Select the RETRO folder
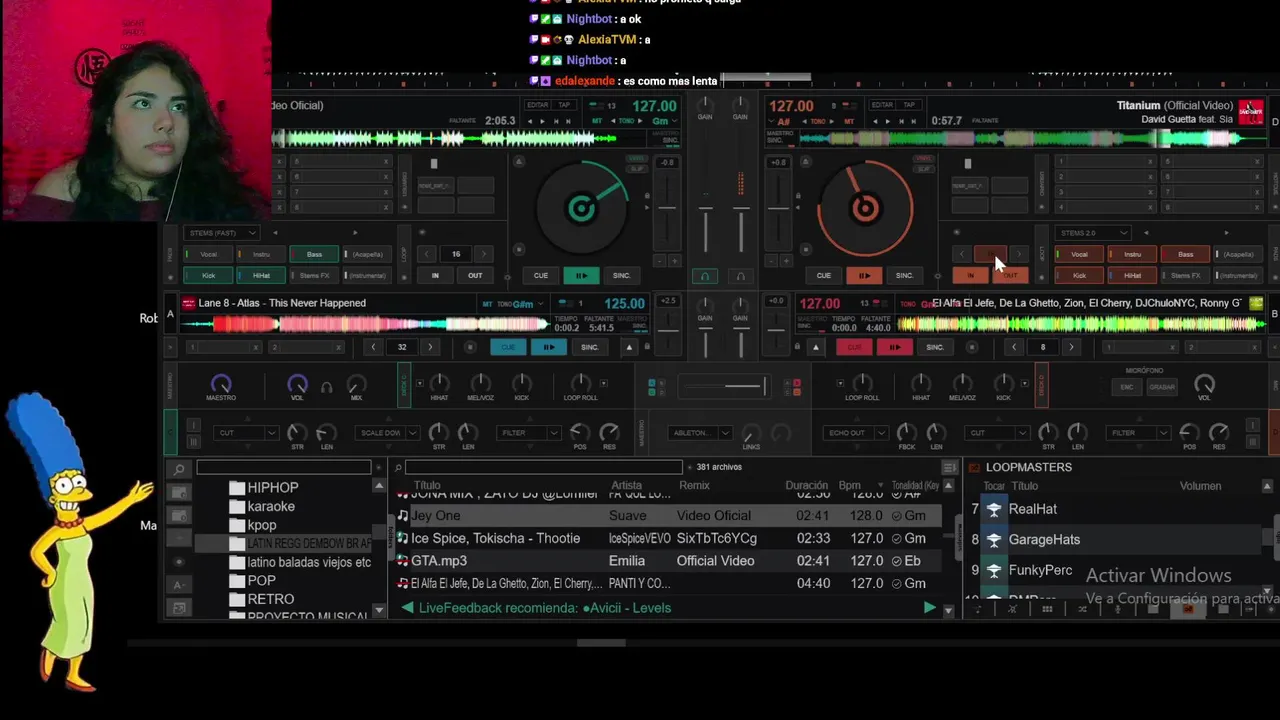The height and width of the screenshot is (720, 1280). pos(270,599)
